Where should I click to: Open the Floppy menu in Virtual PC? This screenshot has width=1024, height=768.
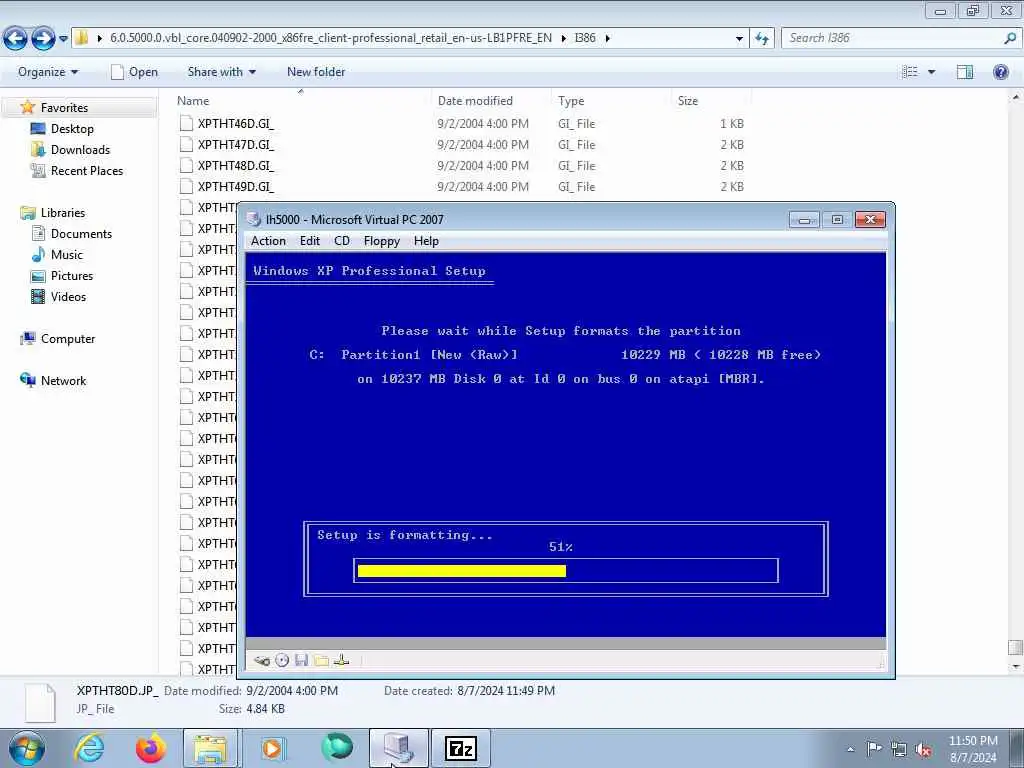click(x=381, y=241)
